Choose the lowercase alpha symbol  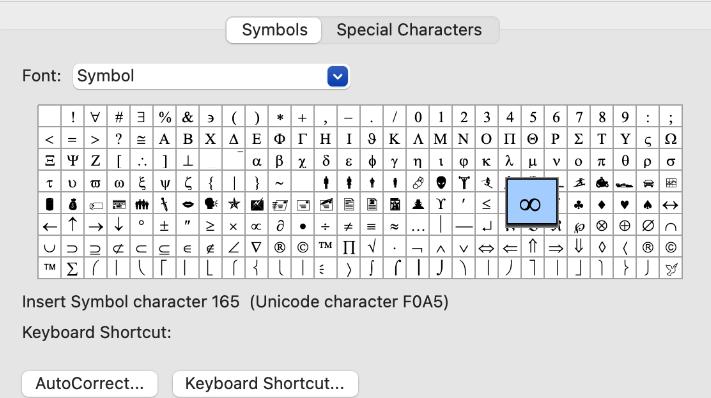256,161
